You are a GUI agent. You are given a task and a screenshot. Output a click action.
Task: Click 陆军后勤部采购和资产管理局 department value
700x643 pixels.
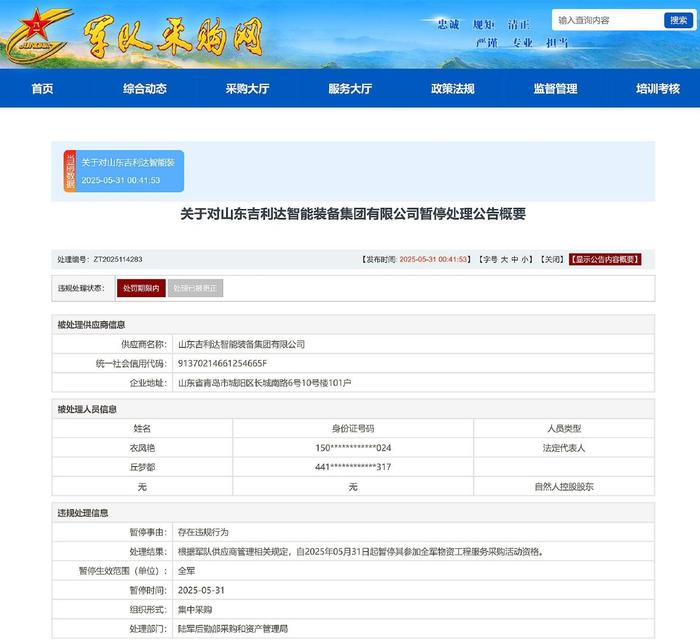[x=233, y=629]
